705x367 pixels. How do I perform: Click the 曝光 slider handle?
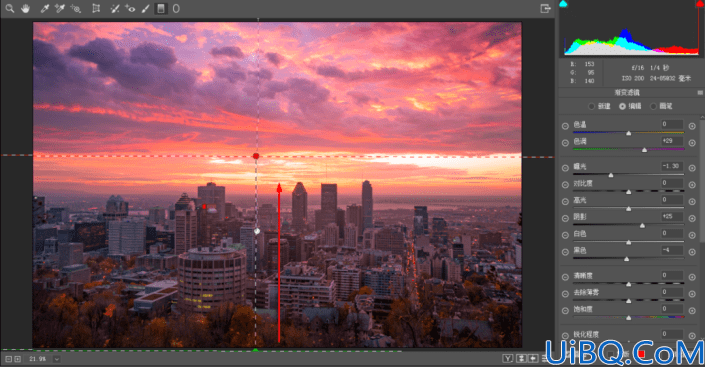click(611, 175)
